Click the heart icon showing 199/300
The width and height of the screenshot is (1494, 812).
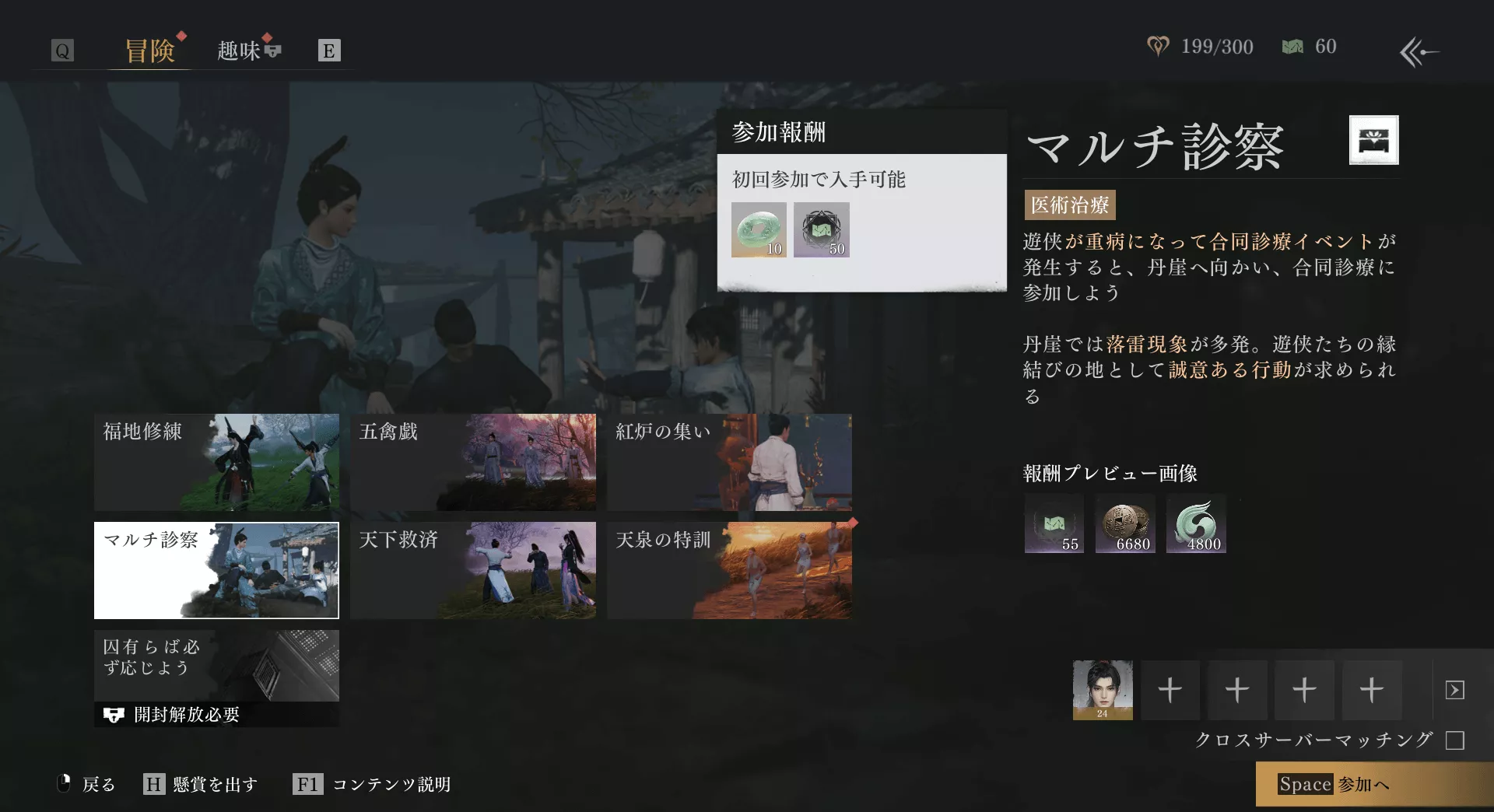pyautogui.click(x=1159, y=46)
